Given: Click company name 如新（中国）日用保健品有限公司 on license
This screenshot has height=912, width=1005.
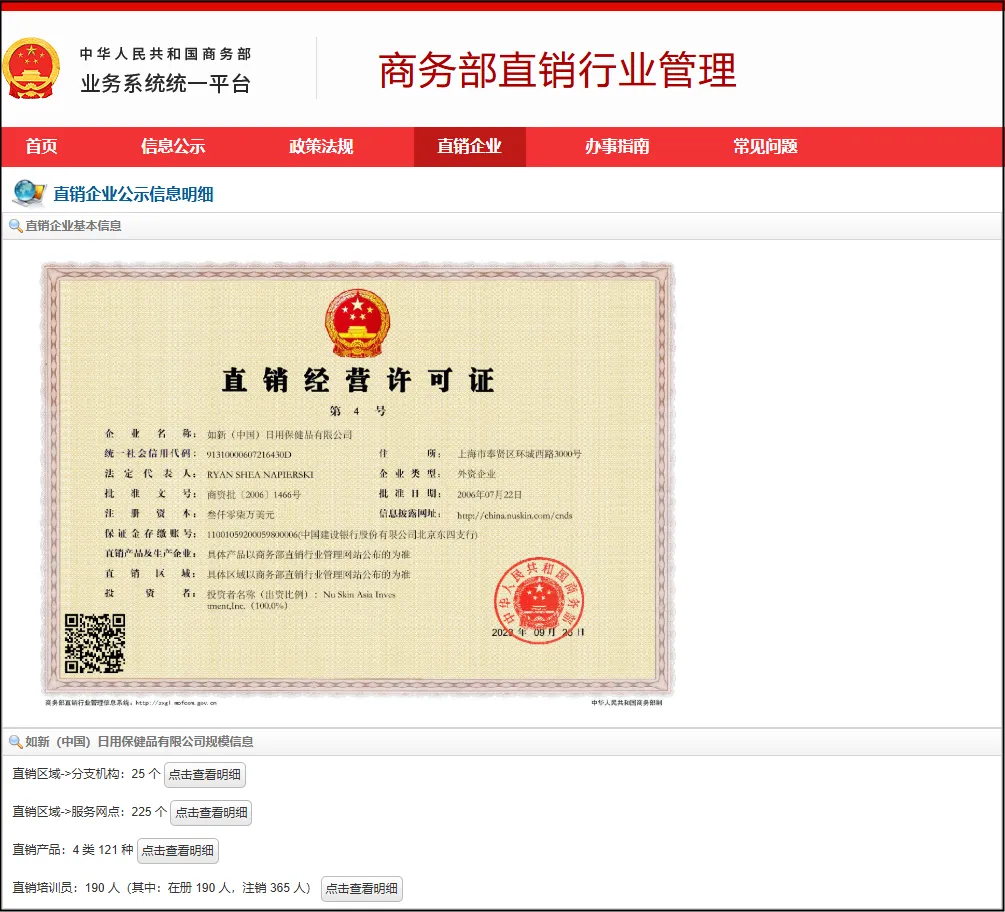Looking at the screenshot, I should tap(279, 435).
